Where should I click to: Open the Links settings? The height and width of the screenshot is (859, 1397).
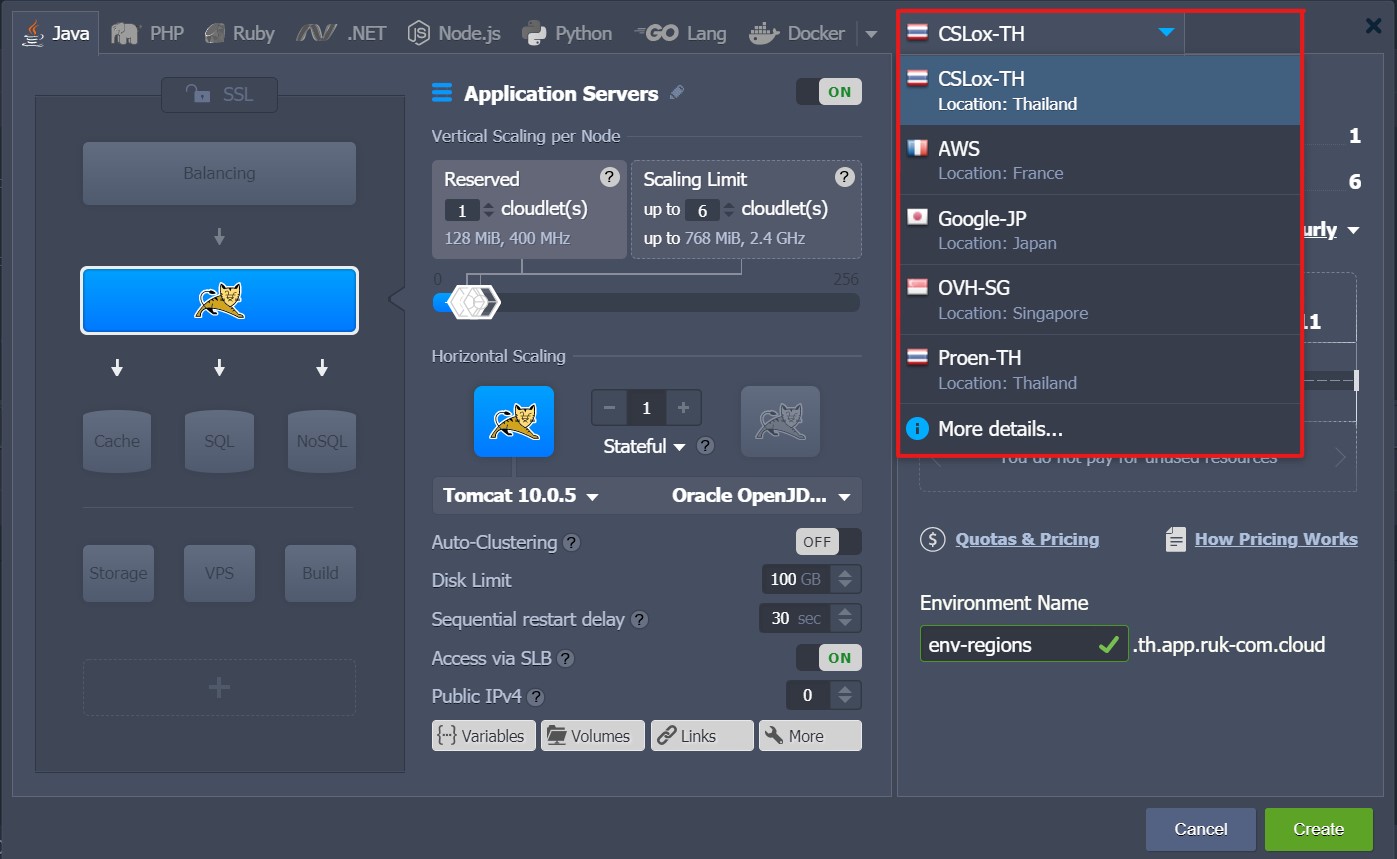[x=702, y=735]
